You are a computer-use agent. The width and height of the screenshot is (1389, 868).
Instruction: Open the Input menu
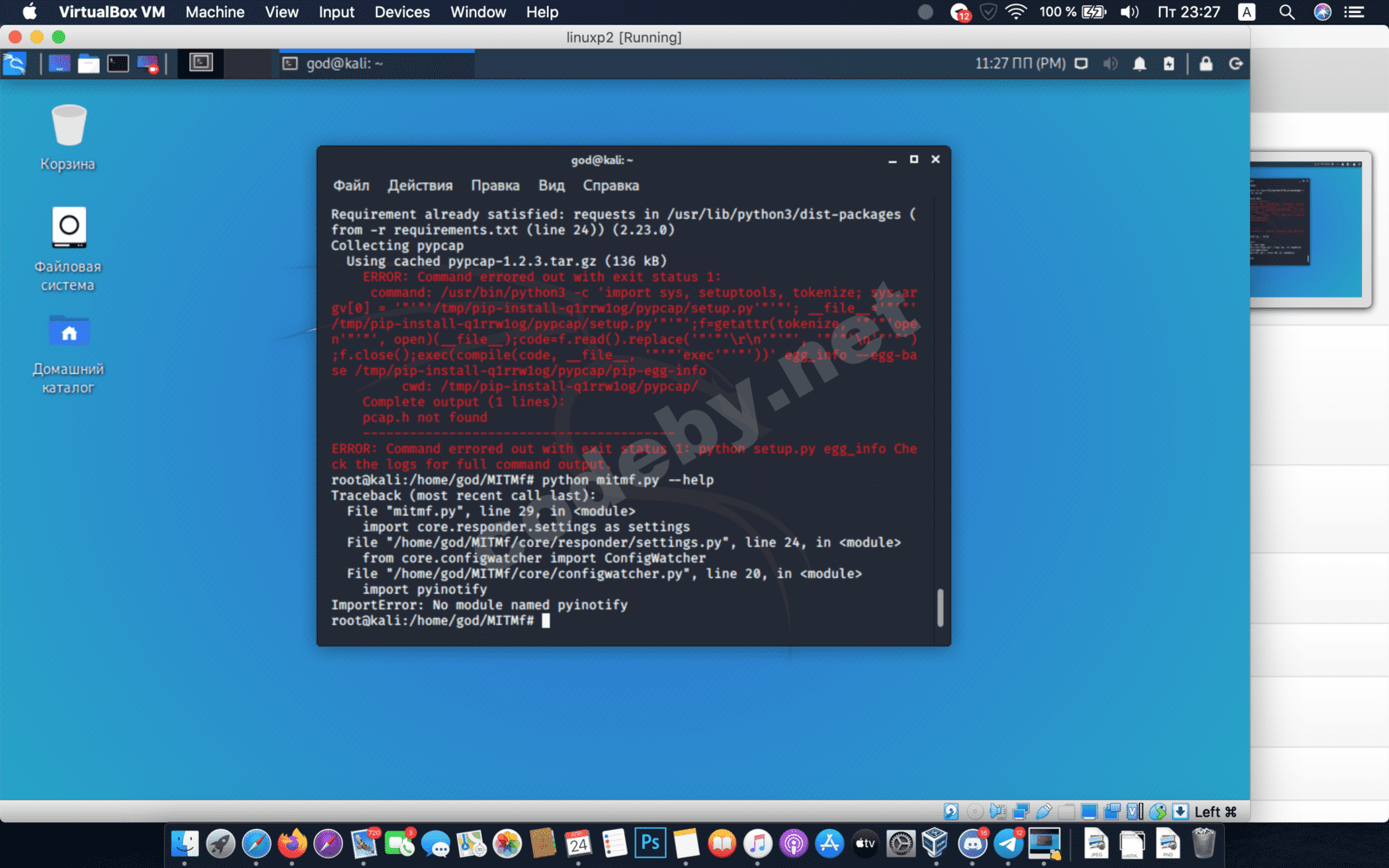coord(336,12)
